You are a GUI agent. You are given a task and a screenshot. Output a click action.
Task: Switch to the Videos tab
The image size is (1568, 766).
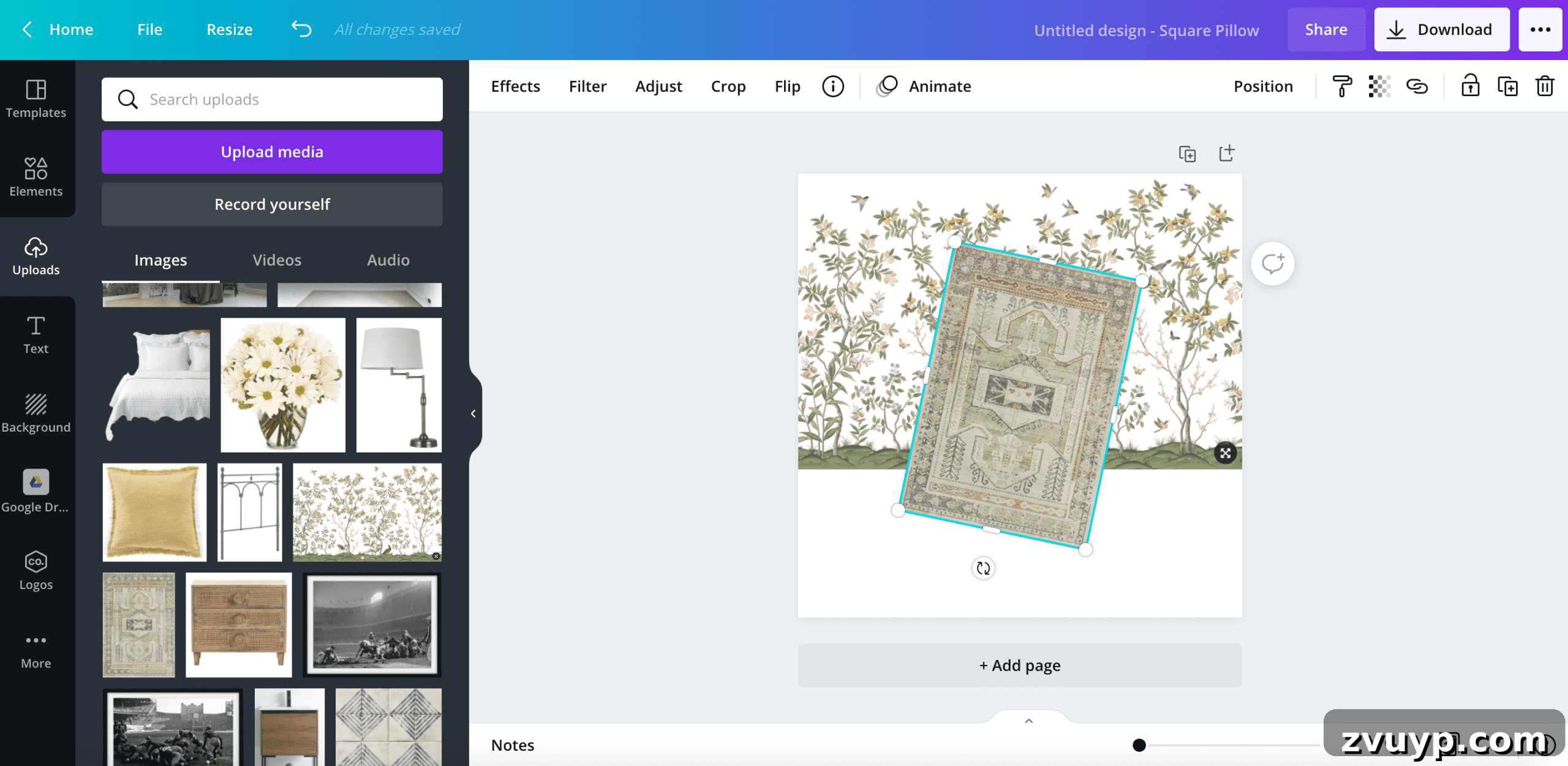click(x=277, y=260)
